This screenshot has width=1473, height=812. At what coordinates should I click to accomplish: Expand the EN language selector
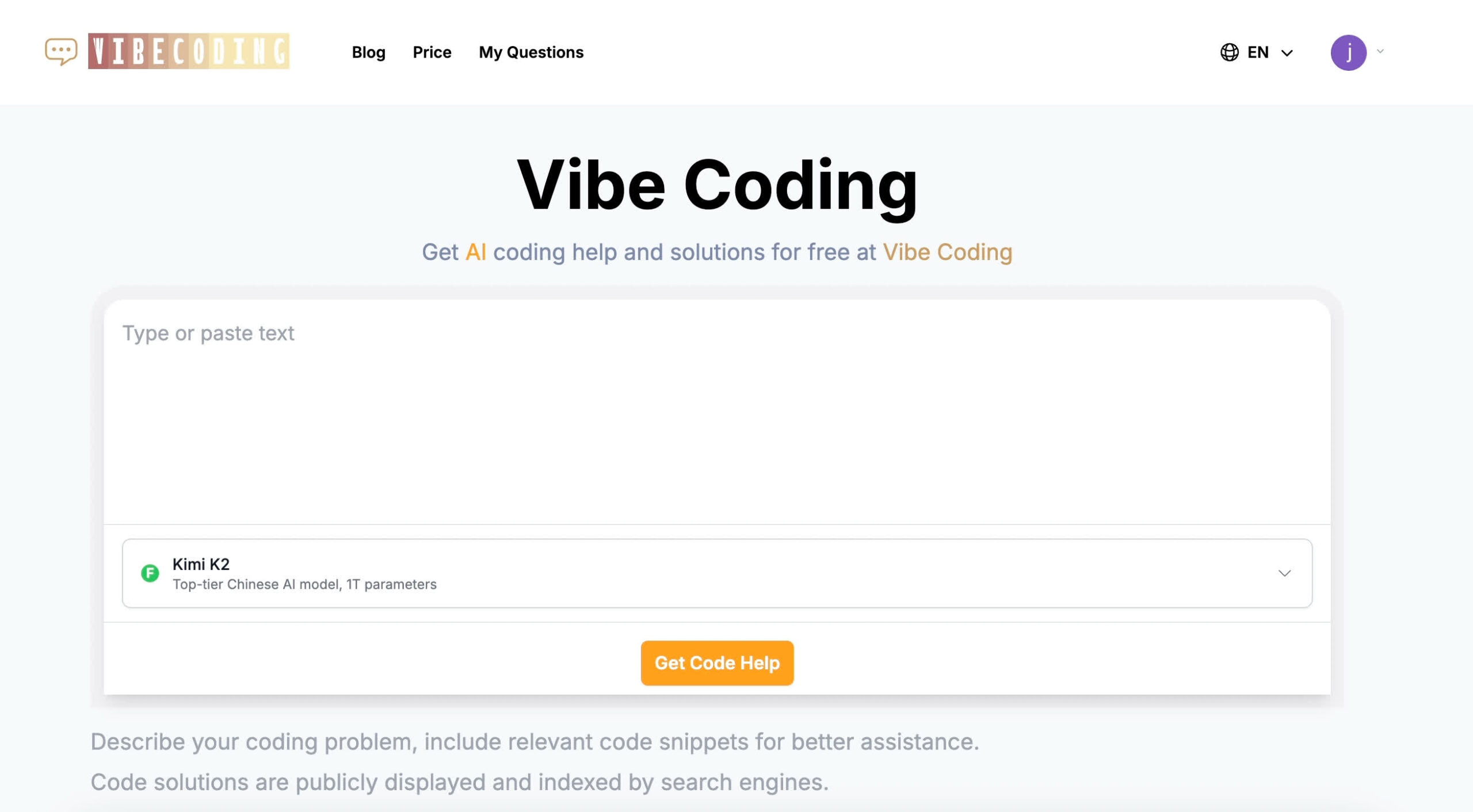click(1258, 52)
